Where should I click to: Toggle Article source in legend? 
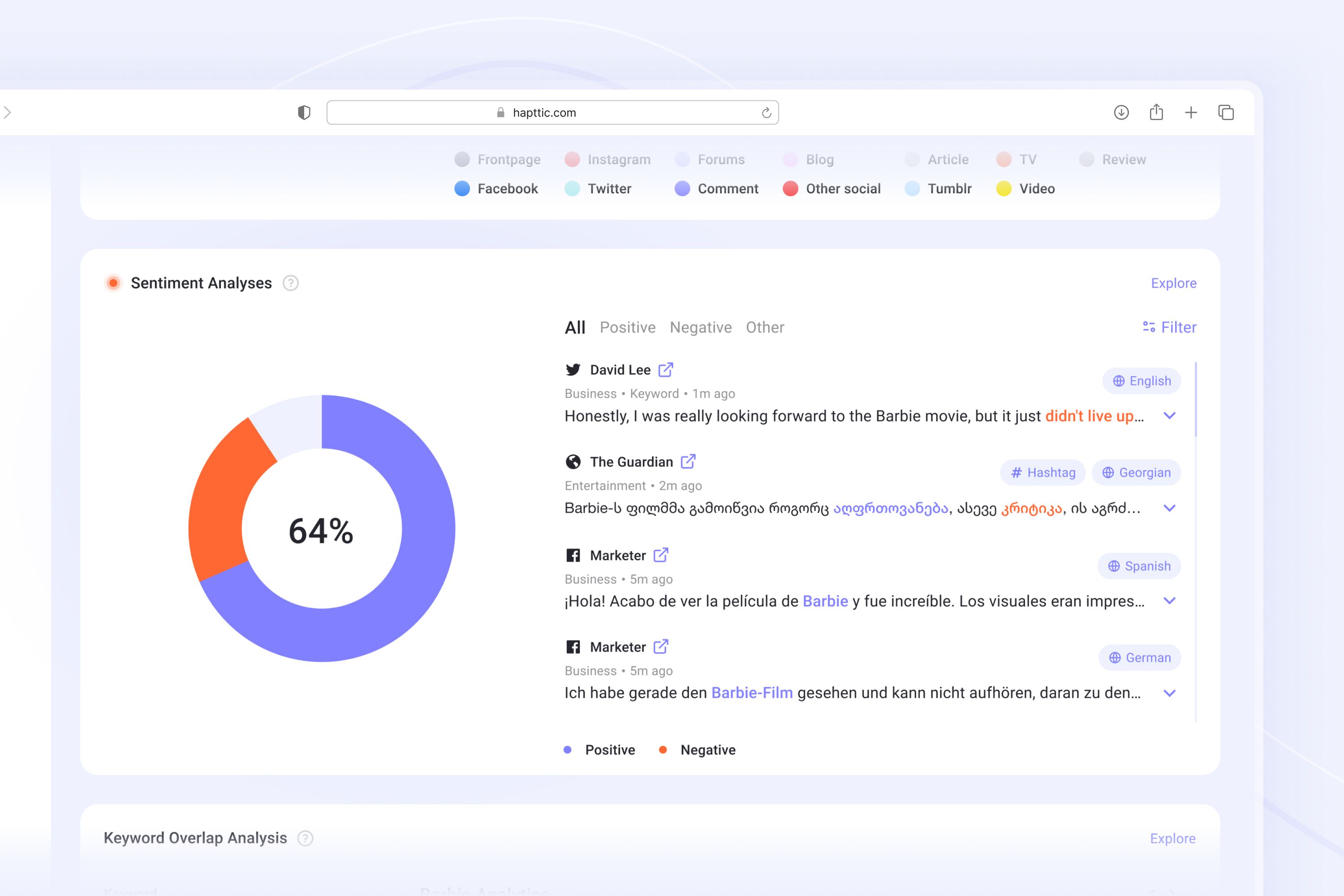point(937,159)
